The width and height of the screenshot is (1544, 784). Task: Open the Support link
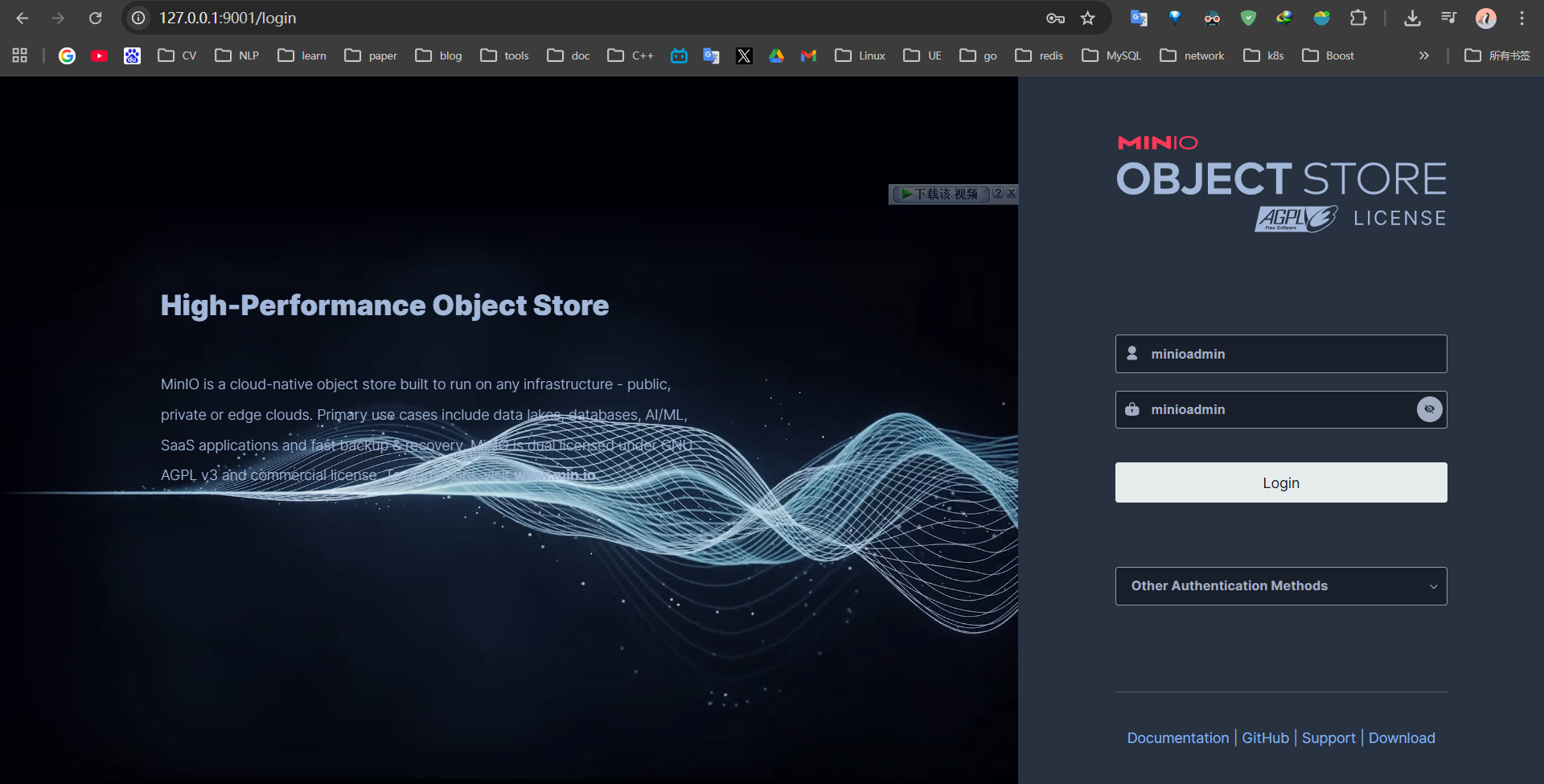click(x=1328, y=738)
